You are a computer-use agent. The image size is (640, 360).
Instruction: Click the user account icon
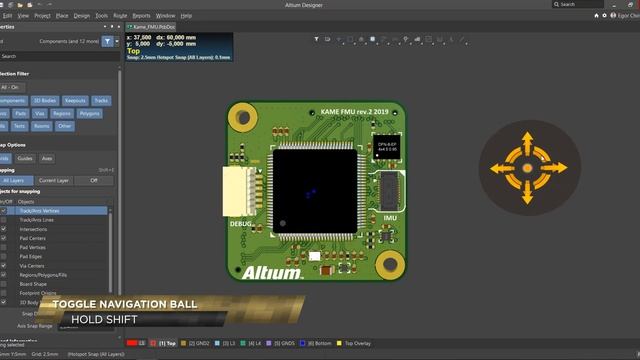pyautogui.click(x=613, y=16)
